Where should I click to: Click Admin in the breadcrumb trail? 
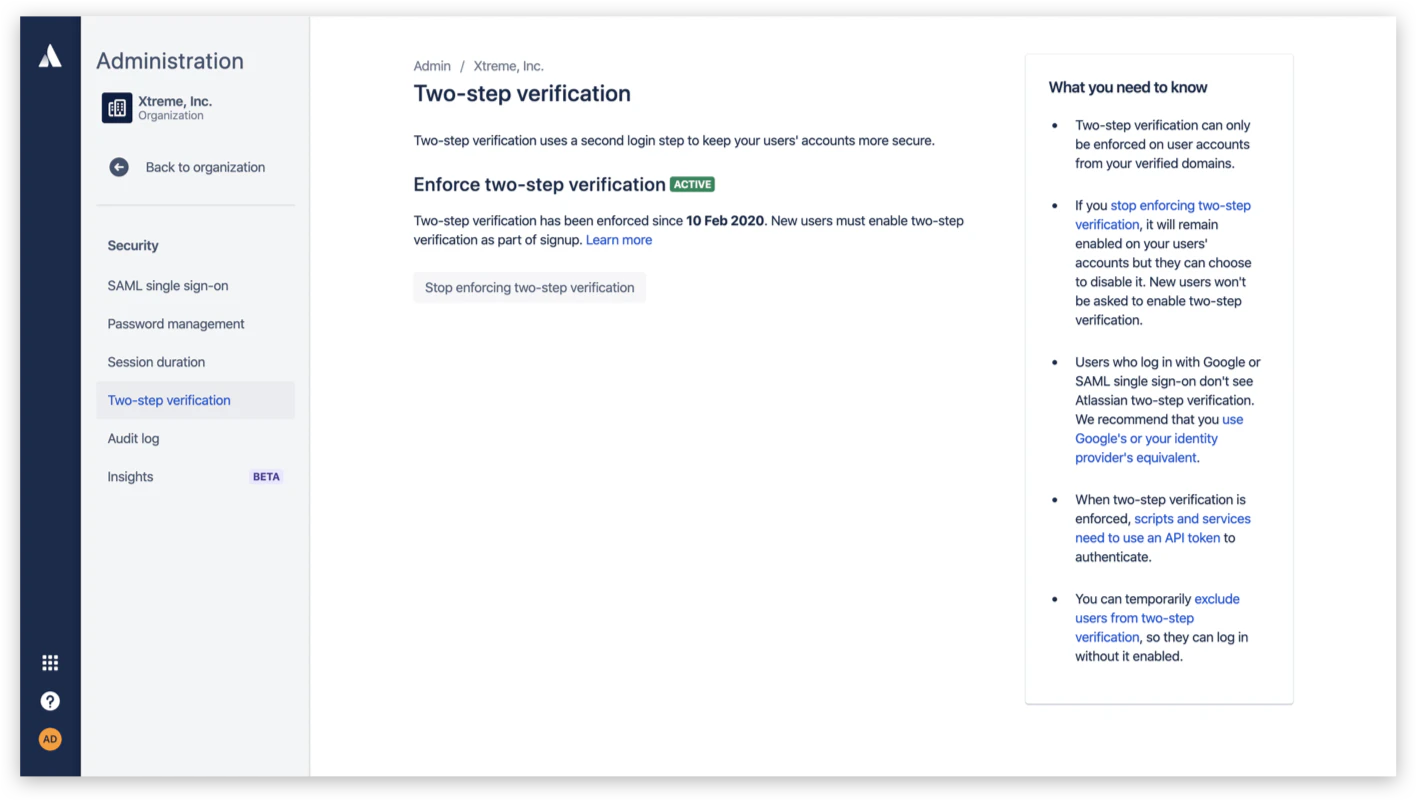coord(432,65)
